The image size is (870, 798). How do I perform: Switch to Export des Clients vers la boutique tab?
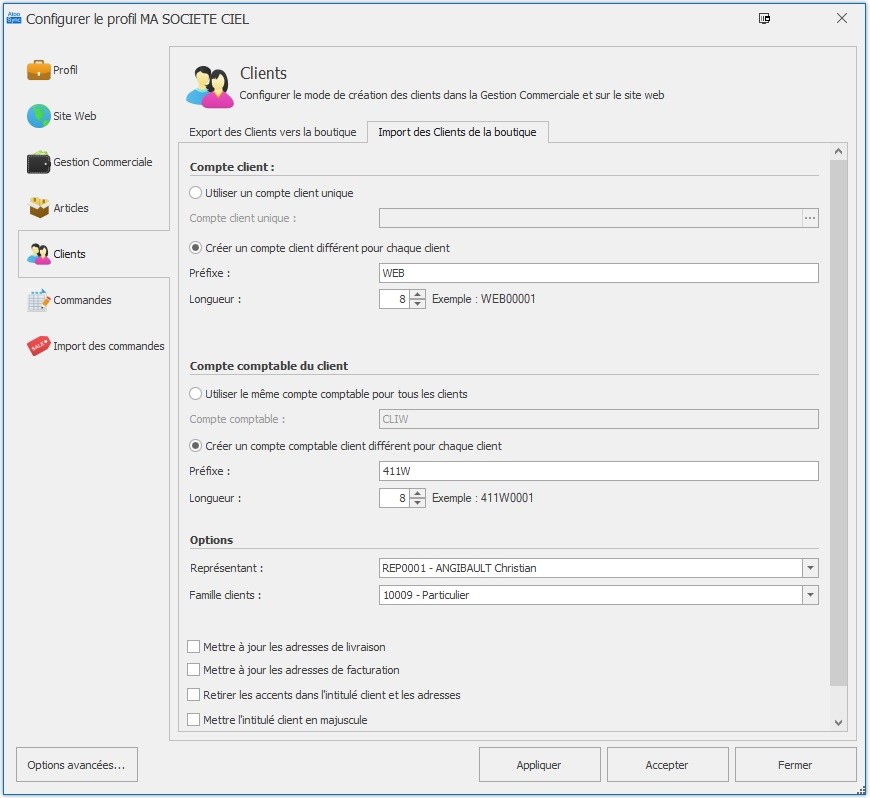click(x=272, y=132)
